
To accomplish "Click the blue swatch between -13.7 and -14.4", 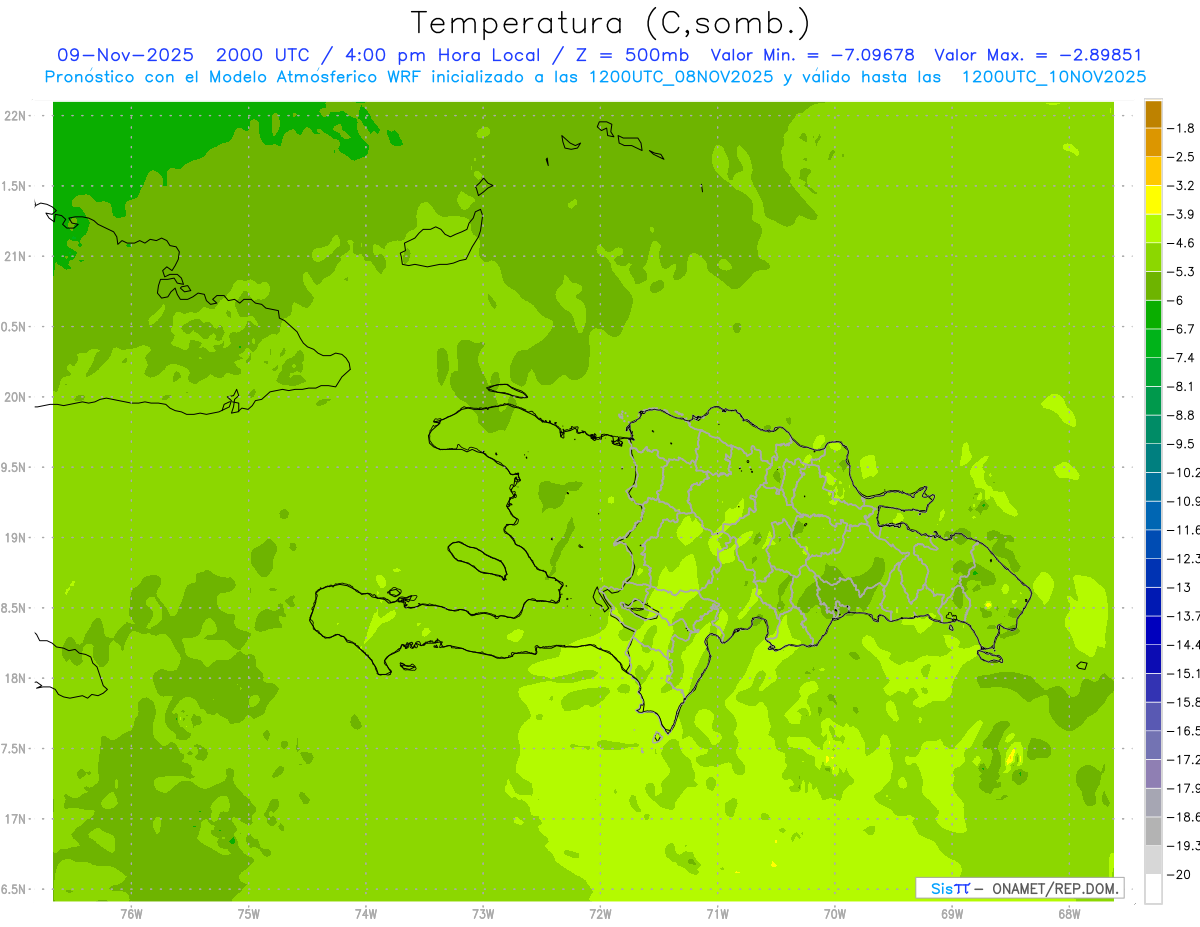I will tap(1153, 630).
